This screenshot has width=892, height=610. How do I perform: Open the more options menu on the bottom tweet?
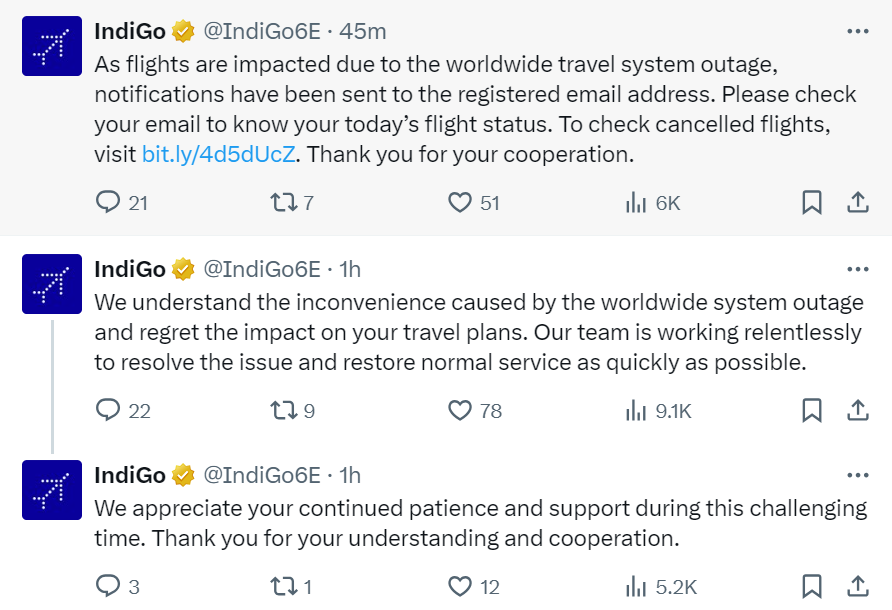coord(858,474)
